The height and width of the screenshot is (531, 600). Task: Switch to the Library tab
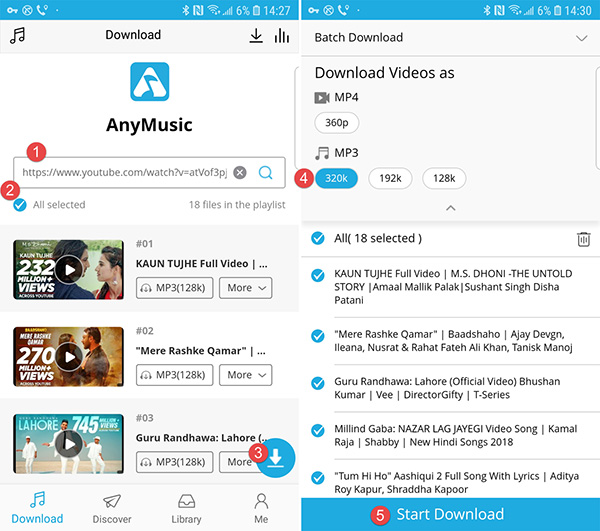(x=186, y=508)
